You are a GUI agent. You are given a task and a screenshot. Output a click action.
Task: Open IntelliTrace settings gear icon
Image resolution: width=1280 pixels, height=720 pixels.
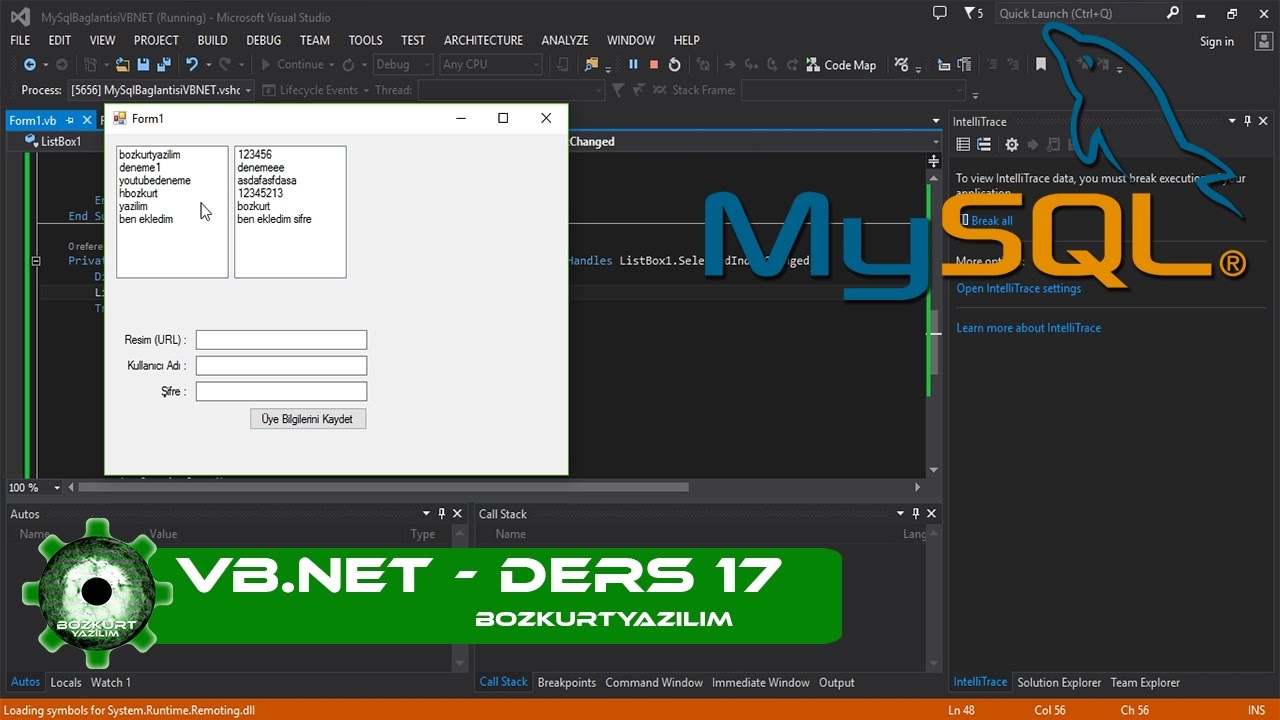coord(1012,145)
